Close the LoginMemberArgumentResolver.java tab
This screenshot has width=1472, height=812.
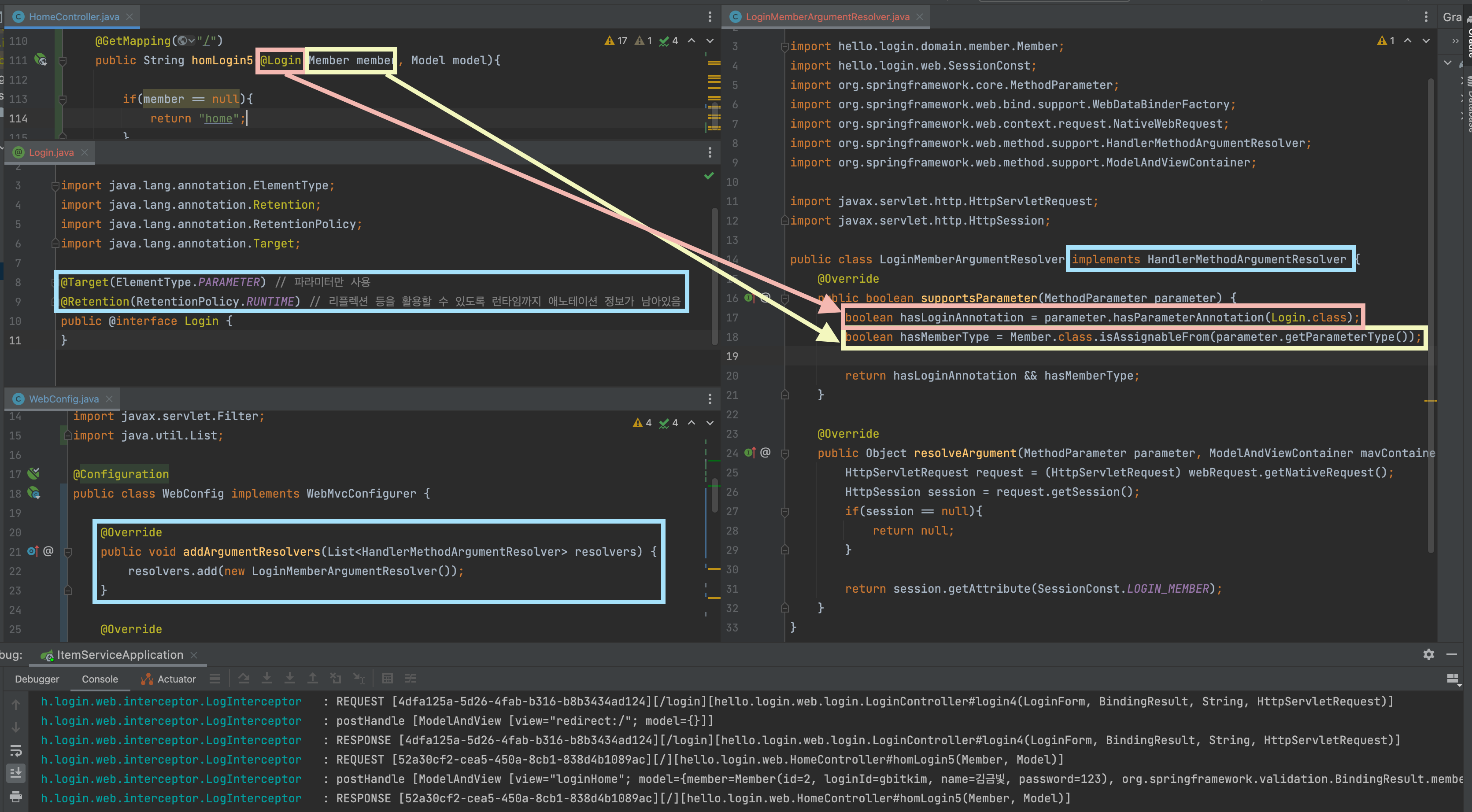(919, 17)
